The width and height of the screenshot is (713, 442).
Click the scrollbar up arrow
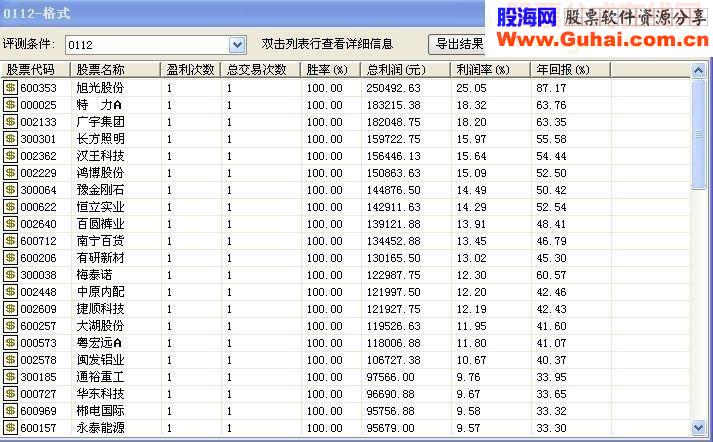coord(698,70)
